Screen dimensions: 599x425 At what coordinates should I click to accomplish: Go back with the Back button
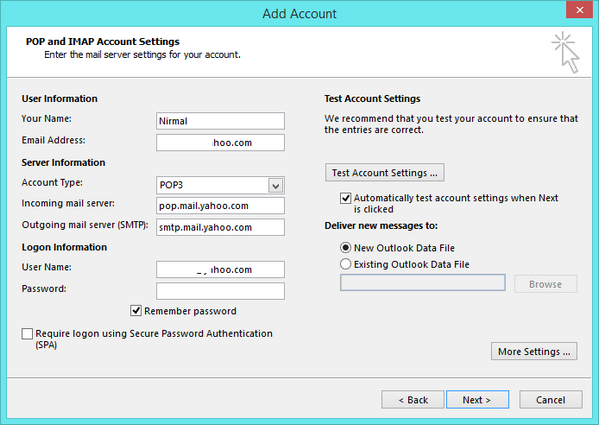[x=413, y=400]
